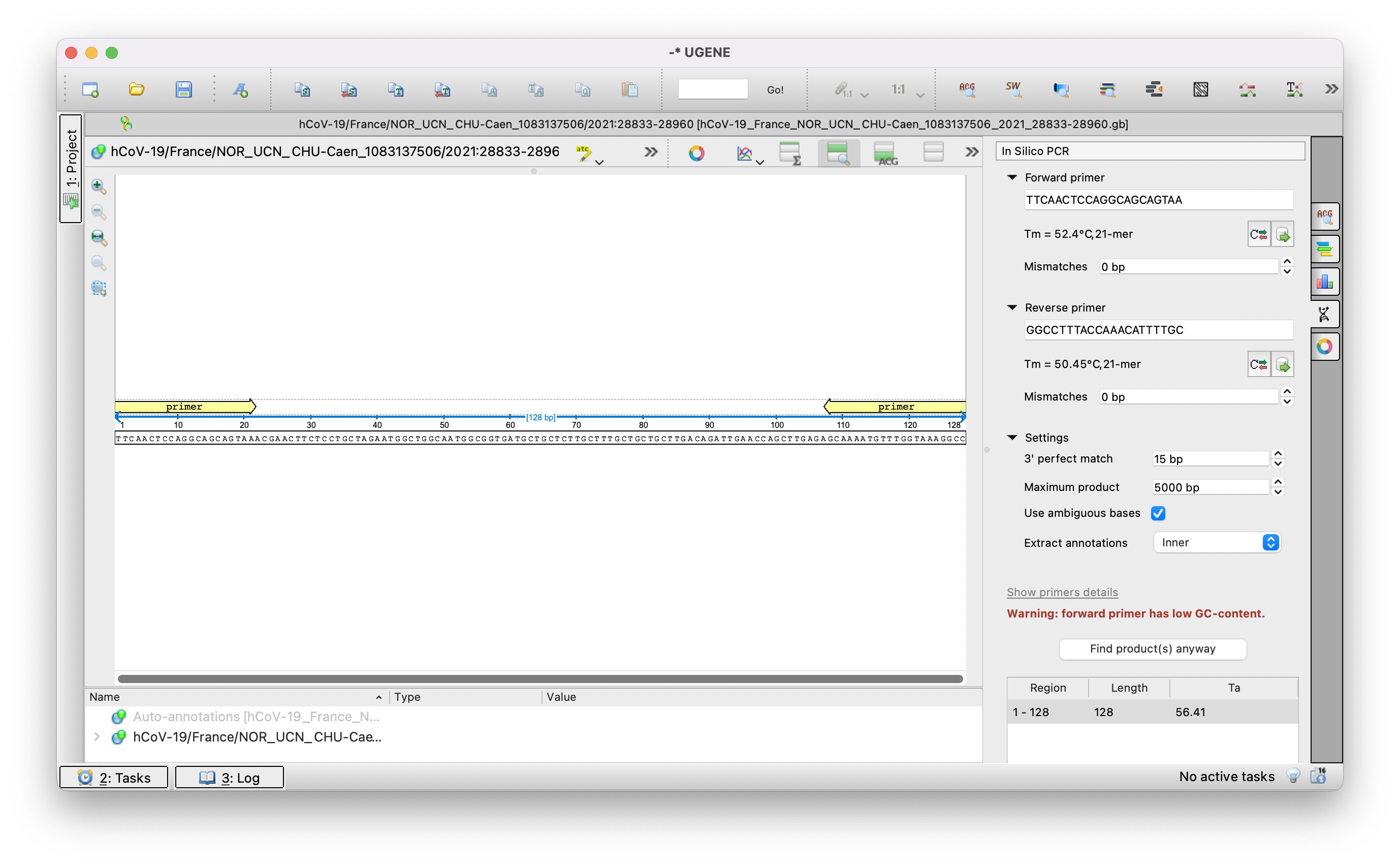Click the horizontal sequence scrollbar
This screenshot has width=1400, height=866.
pyautogui.click(x=540, y=678)
